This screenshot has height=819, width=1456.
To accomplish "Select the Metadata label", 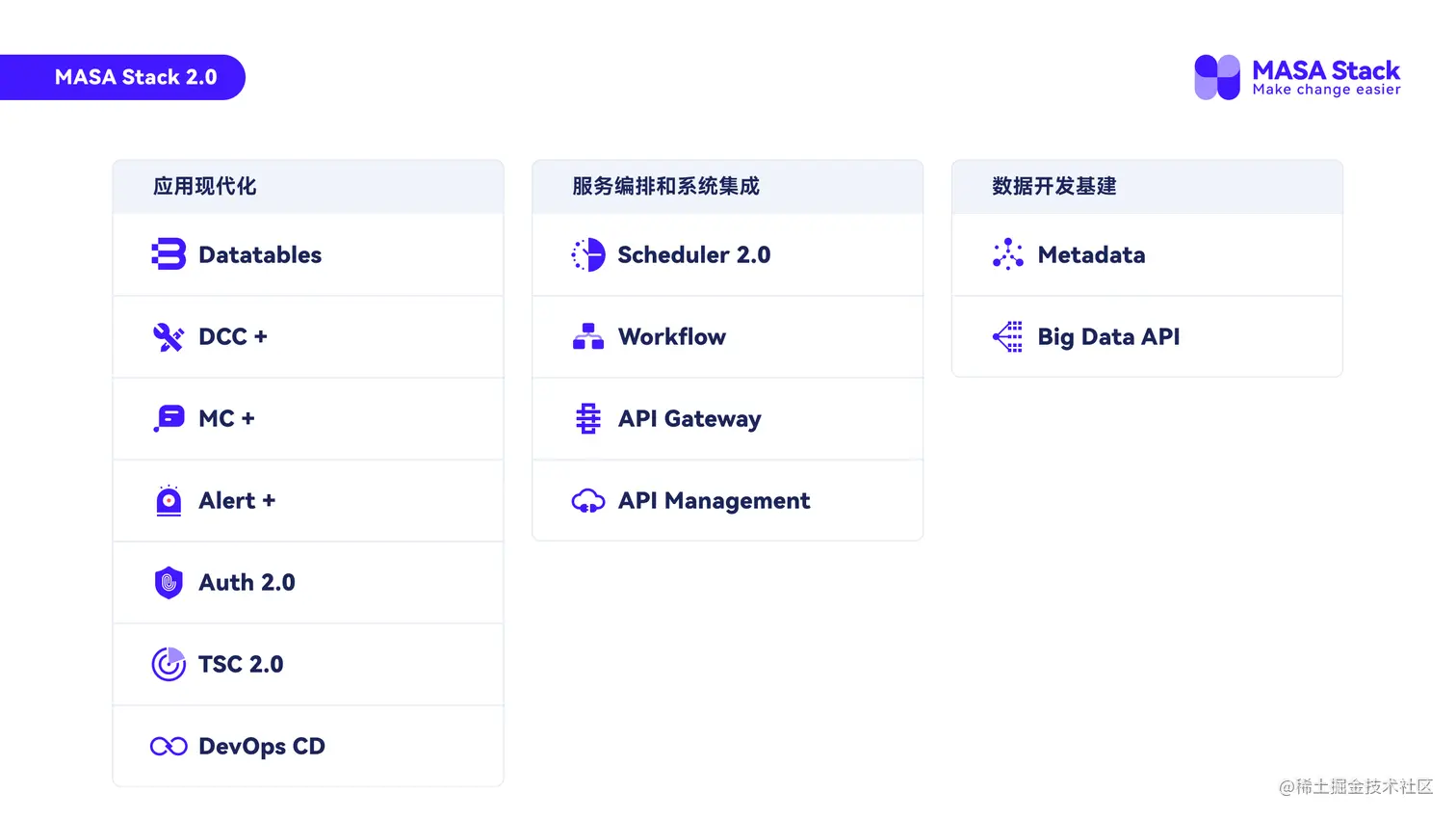I will (1092, 254).
